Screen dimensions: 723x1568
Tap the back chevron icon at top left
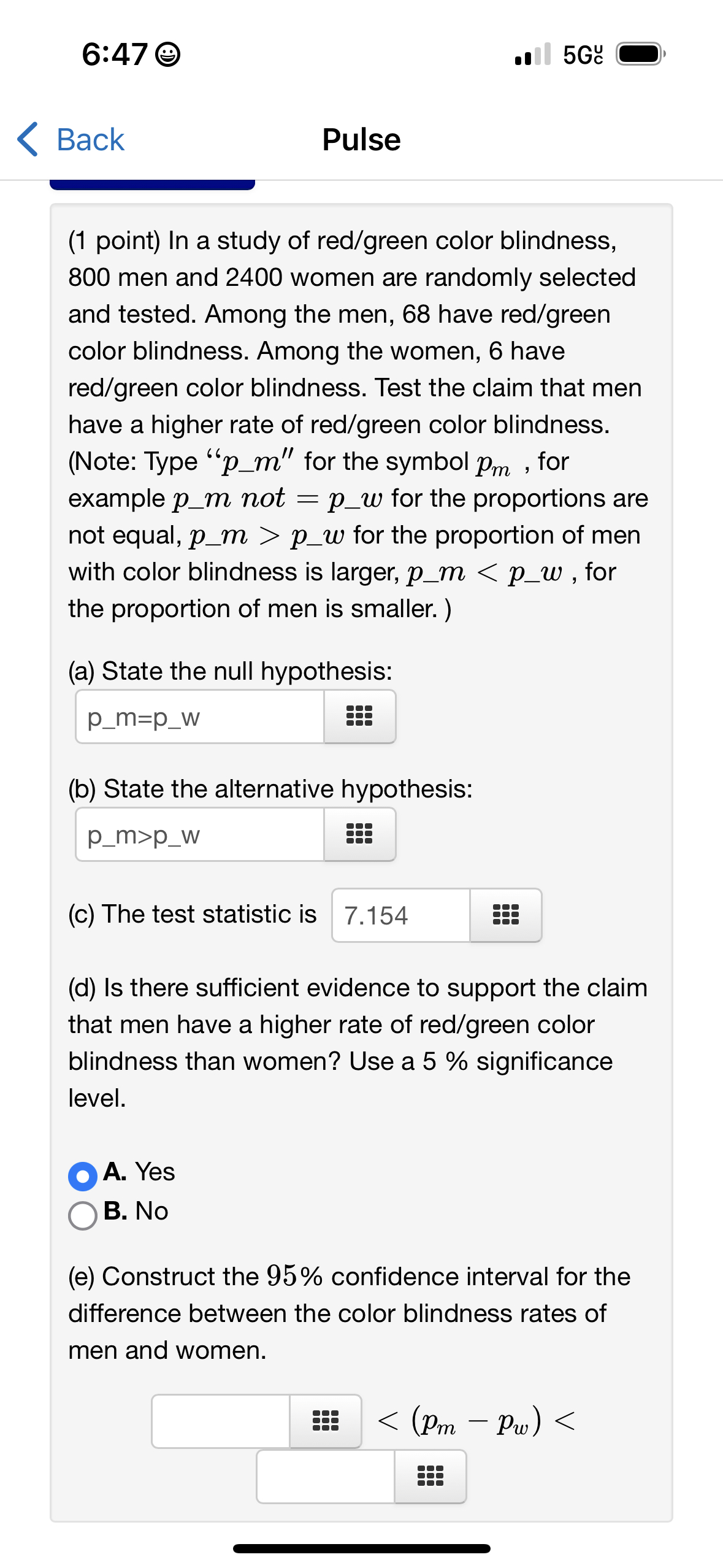coord(29,139)
